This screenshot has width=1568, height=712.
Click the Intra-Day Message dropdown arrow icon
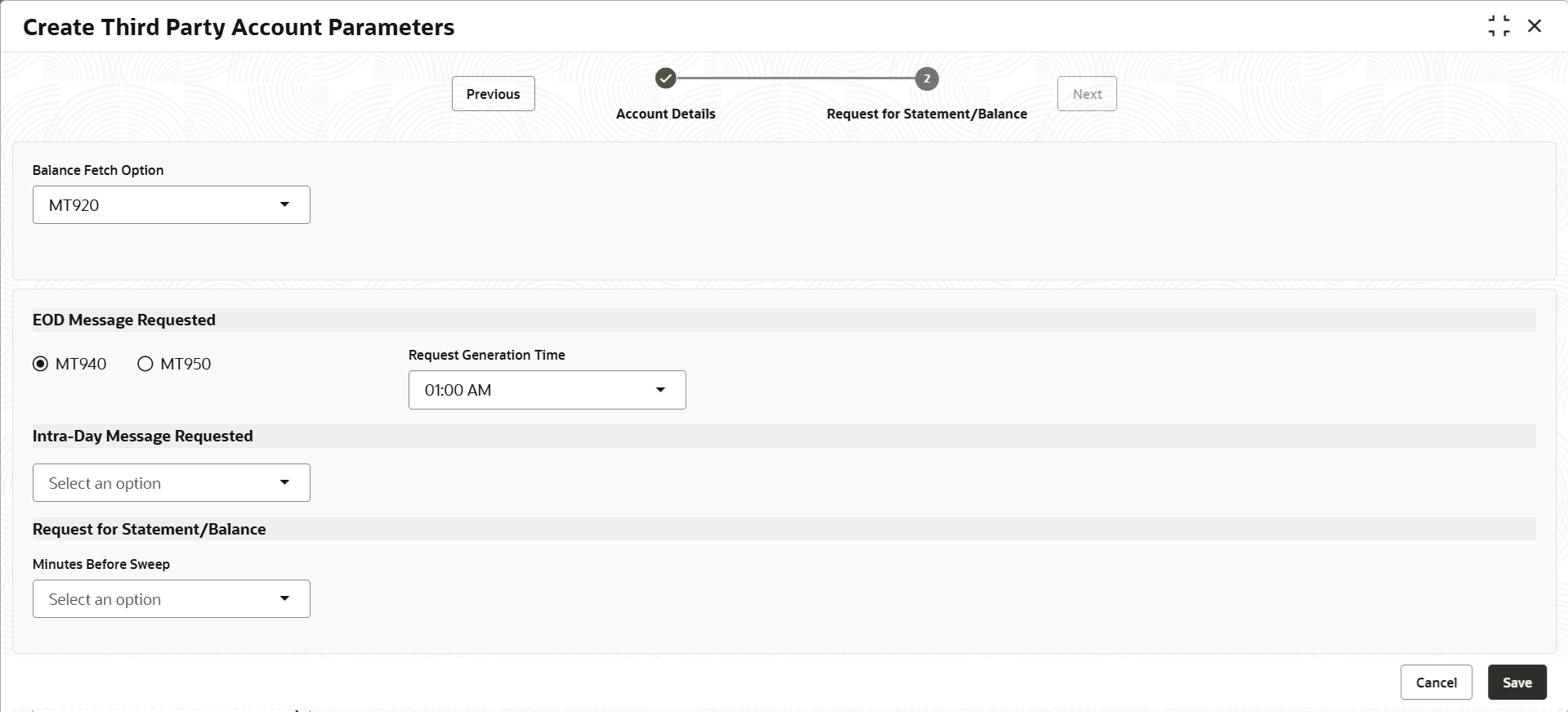[x=284, y=482]
